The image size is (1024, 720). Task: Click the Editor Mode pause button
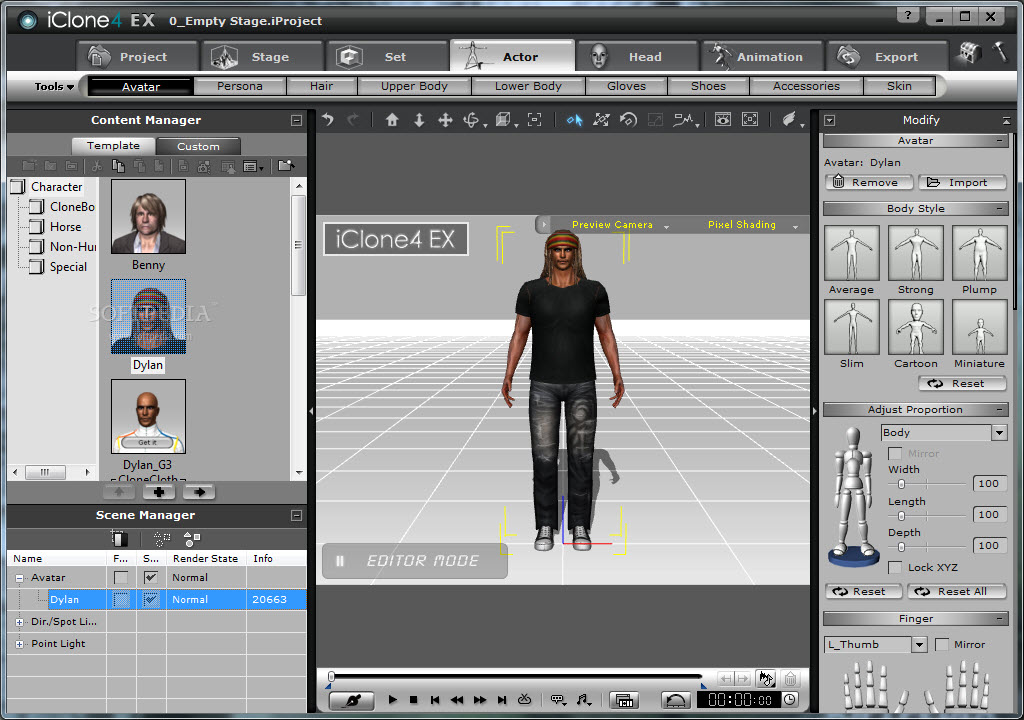[x=340, y=561]
